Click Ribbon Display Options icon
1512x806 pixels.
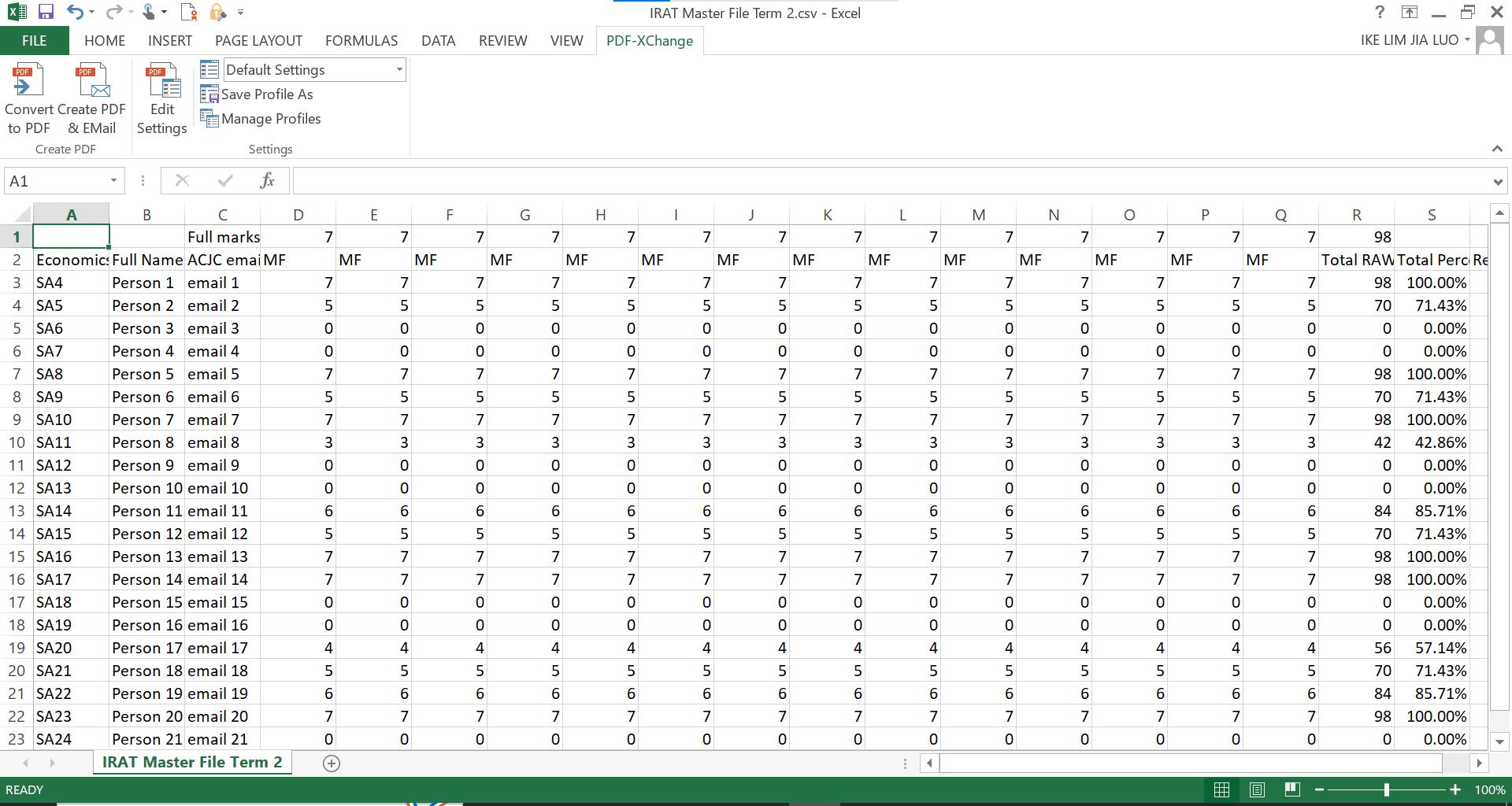1410,12
